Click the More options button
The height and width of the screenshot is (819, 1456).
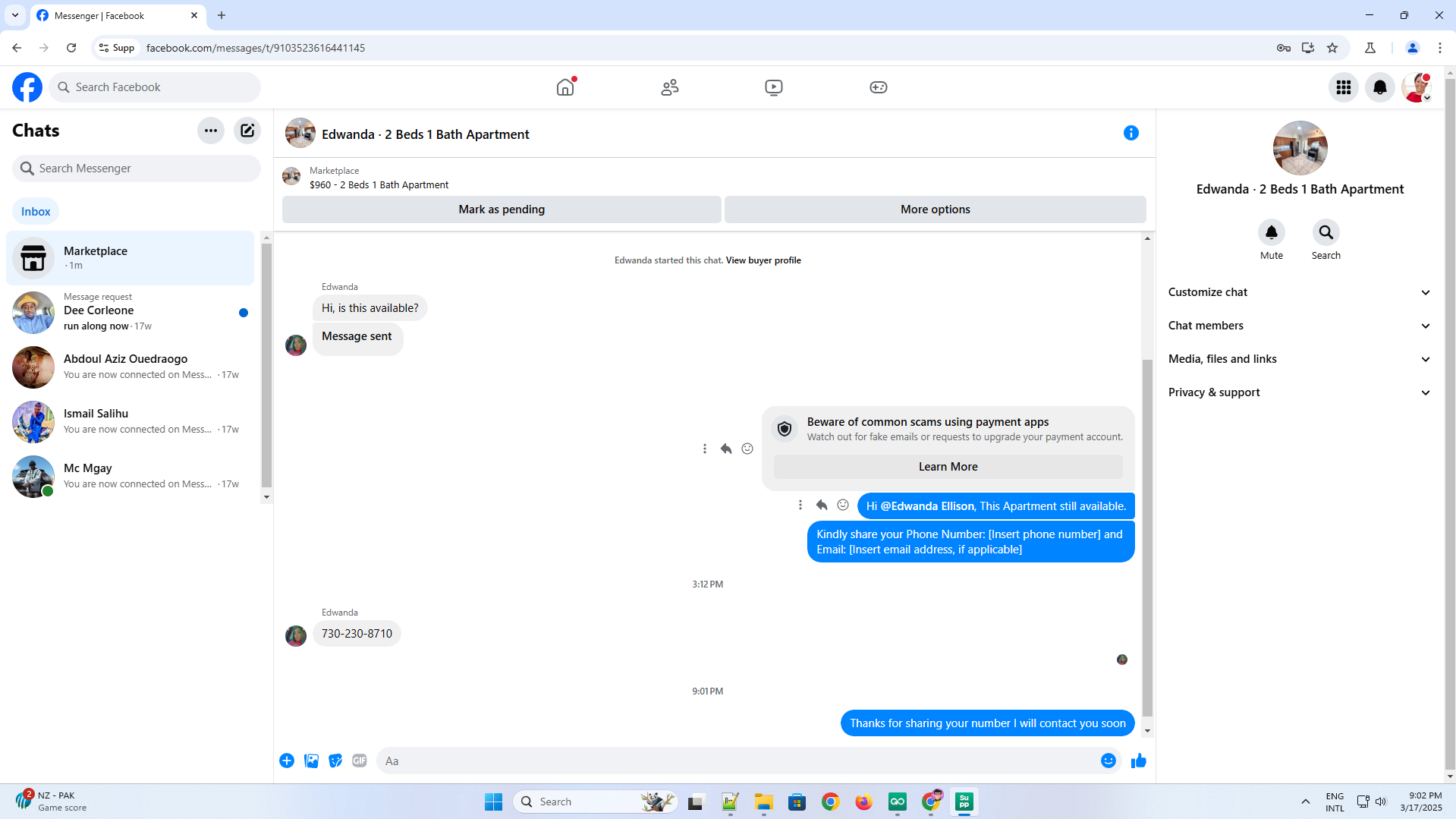(935, 209)
